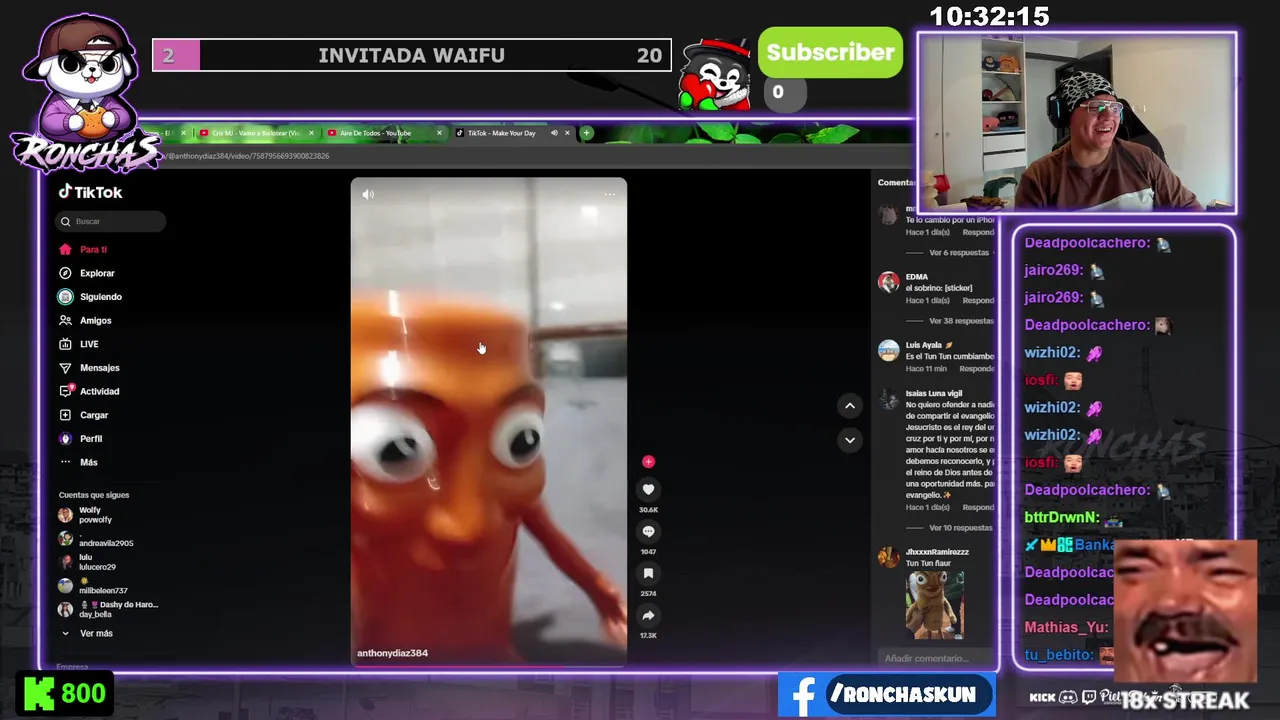Open a new browser tab
The image size is (1280, 720).
click(x=587, y=133)
